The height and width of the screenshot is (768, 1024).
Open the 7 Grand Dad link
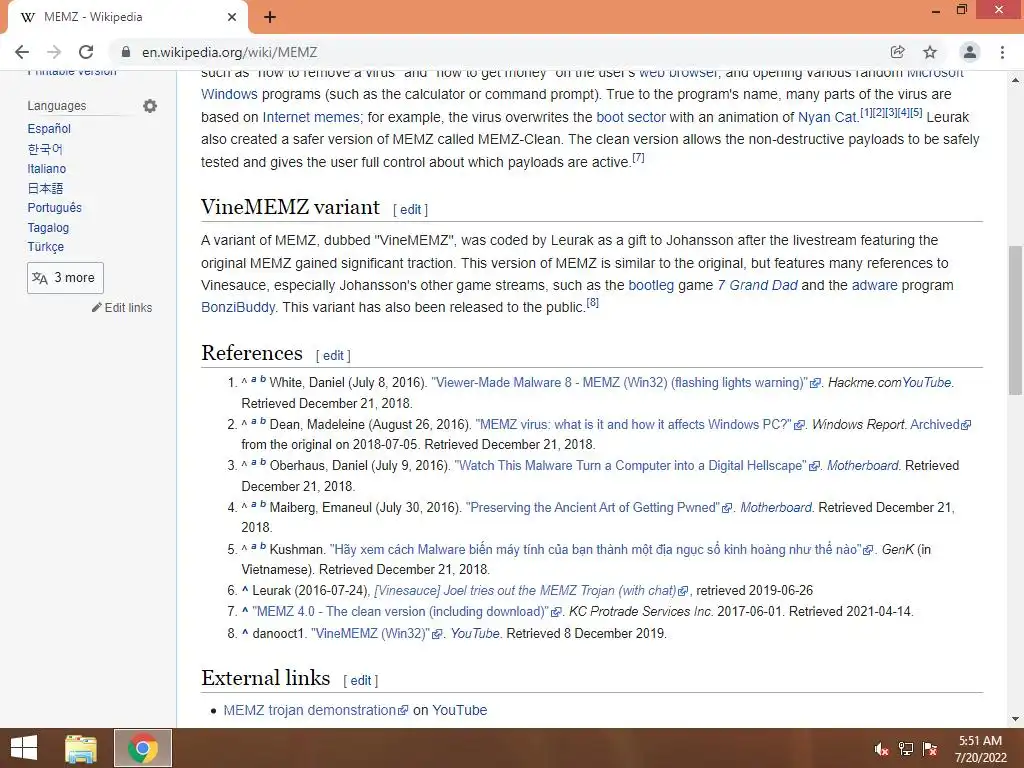[758, 285]
